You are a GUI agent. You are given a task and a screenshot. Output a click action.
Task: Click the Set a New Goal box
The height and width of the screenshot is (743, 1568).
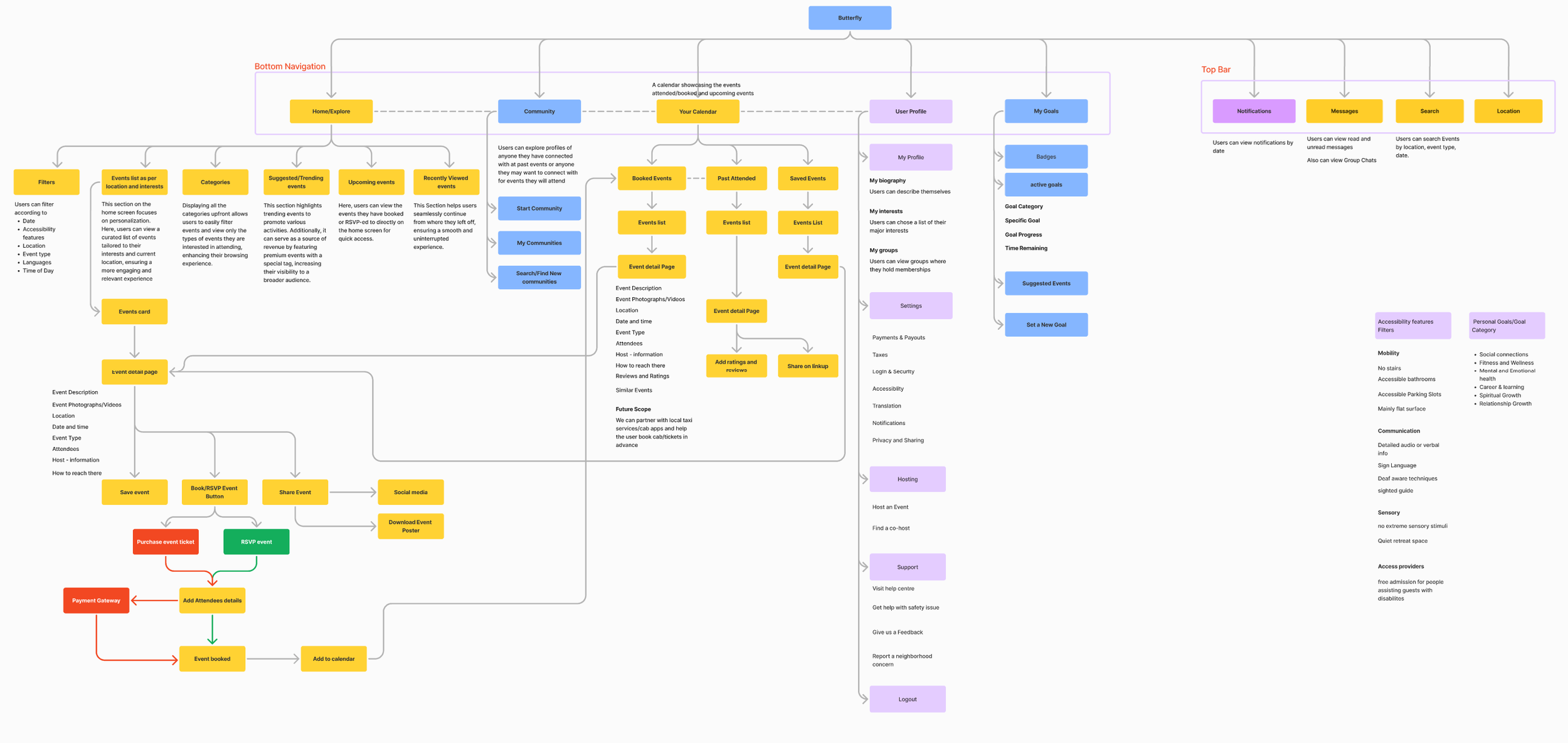pos(1046,325)
